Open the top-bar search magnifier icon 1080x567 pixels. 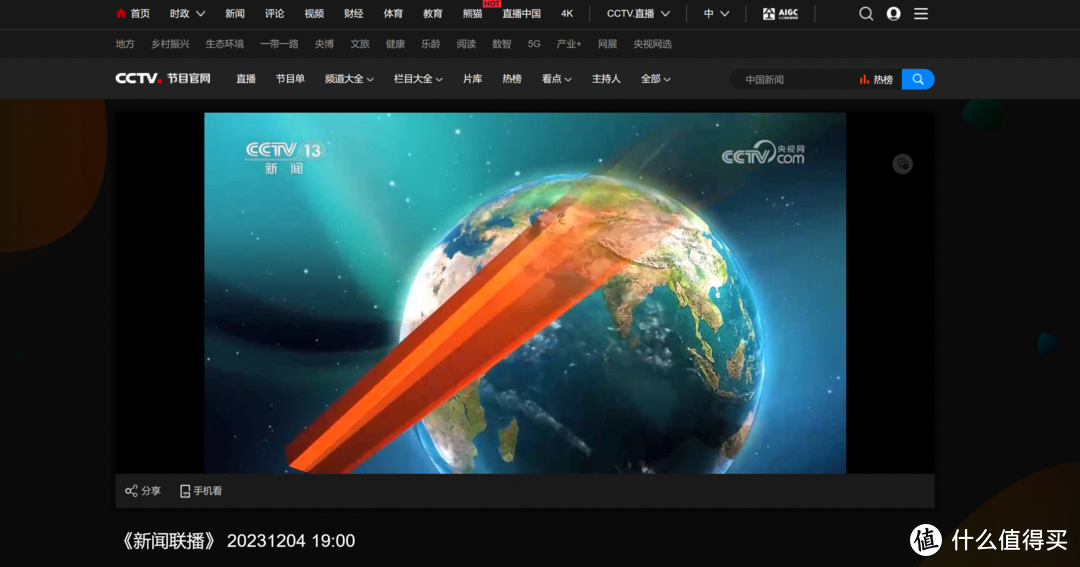(x=866, y=14)
